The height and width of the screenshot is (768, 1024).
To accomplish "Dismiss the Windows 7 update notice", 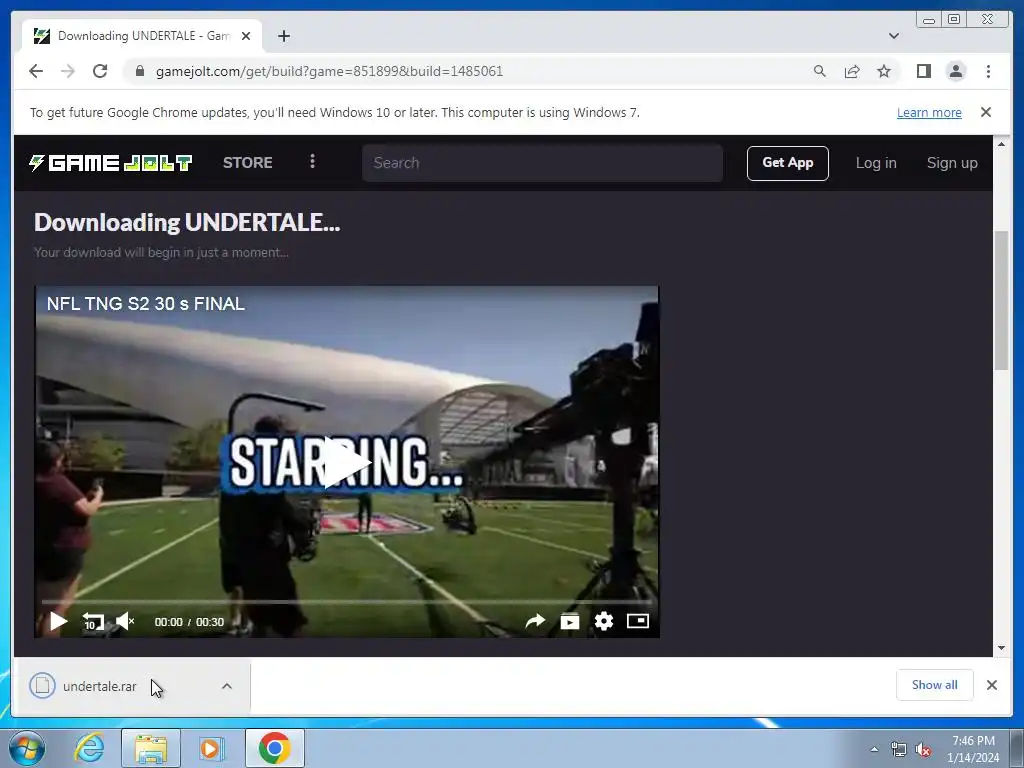I will coord(986,112).
